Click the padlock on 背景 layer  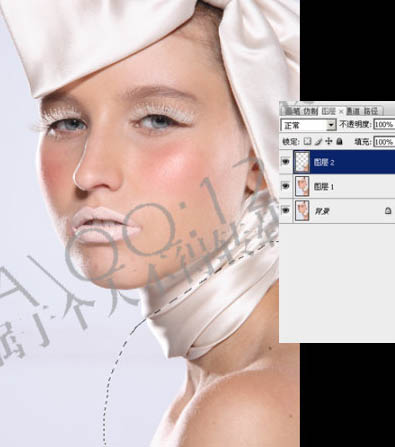pos(388,211)
